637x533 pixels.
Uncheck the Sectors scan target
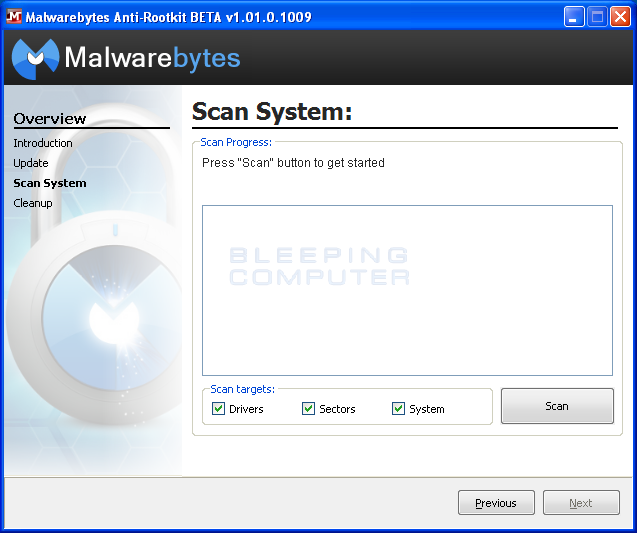pyautogui.click(x=308, y=408)
